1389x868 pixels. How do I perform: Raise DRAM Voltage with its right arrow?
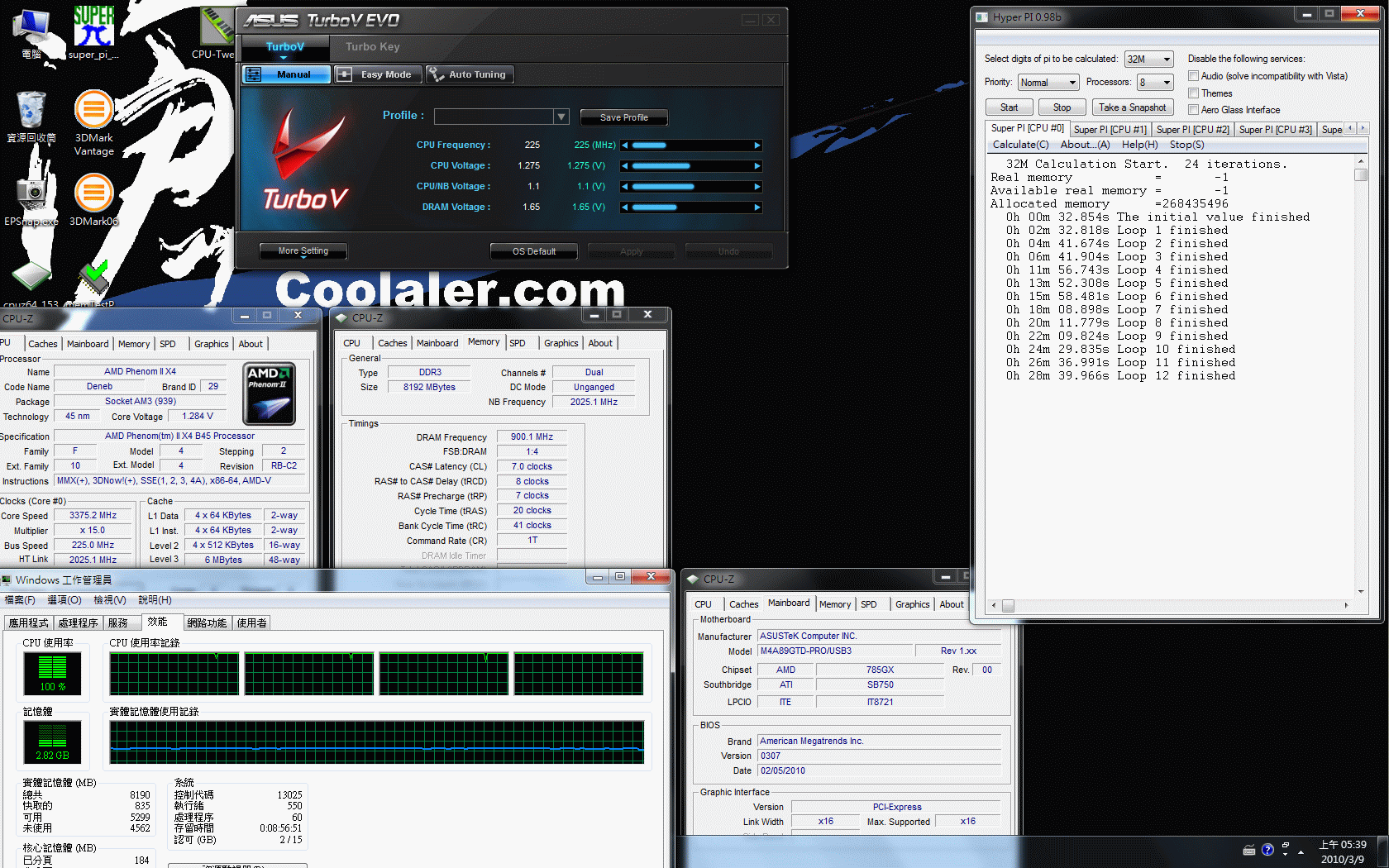pos(757,207)
